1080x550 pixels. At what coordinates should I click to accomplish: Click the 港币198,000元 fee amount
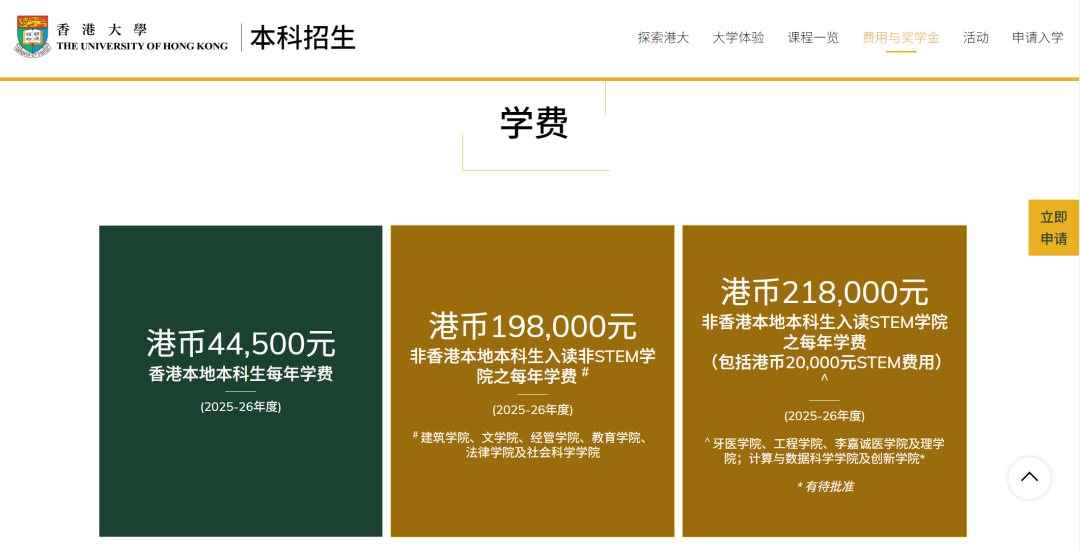[x=532, y=326]
